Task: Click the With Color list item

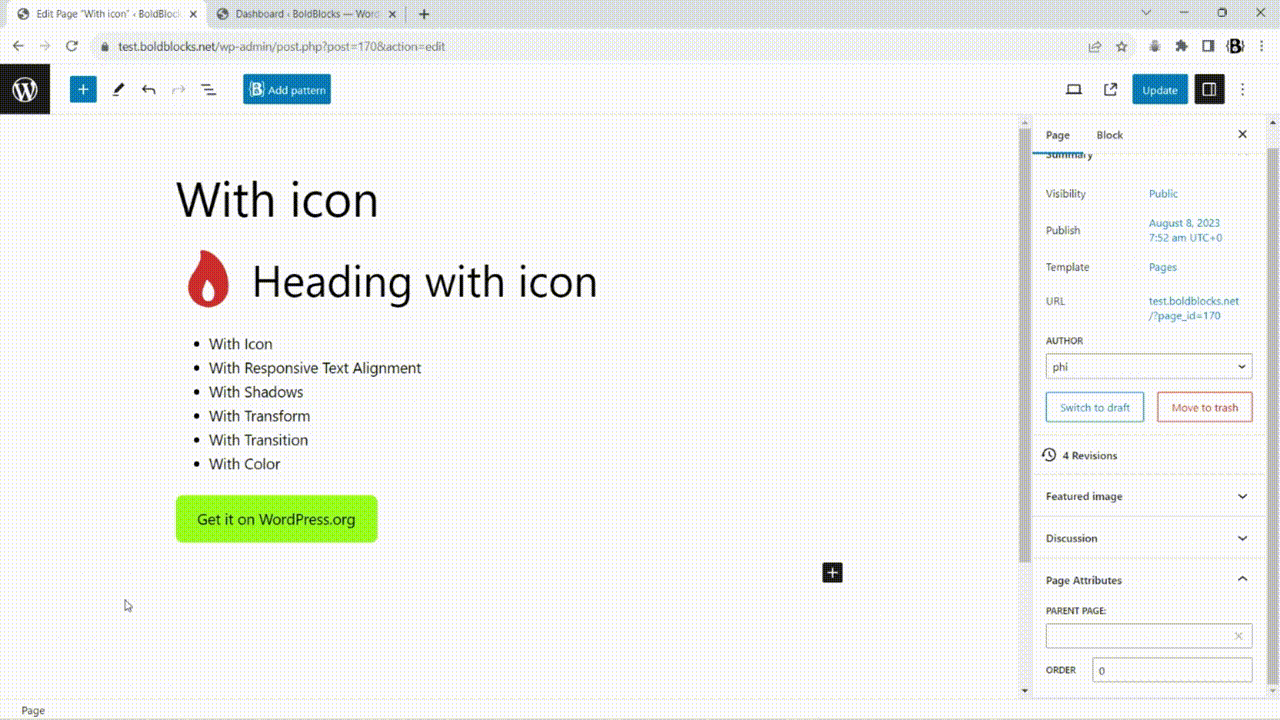Action: [x=244, y=464]
